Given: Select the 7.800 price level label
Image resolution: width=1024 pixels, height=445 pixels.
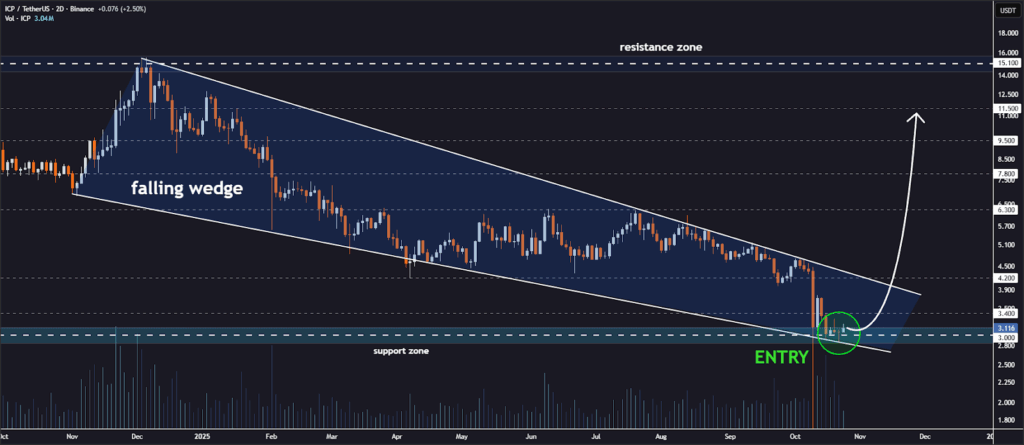Looking at the screenshot, I should tap(1005, 173).
